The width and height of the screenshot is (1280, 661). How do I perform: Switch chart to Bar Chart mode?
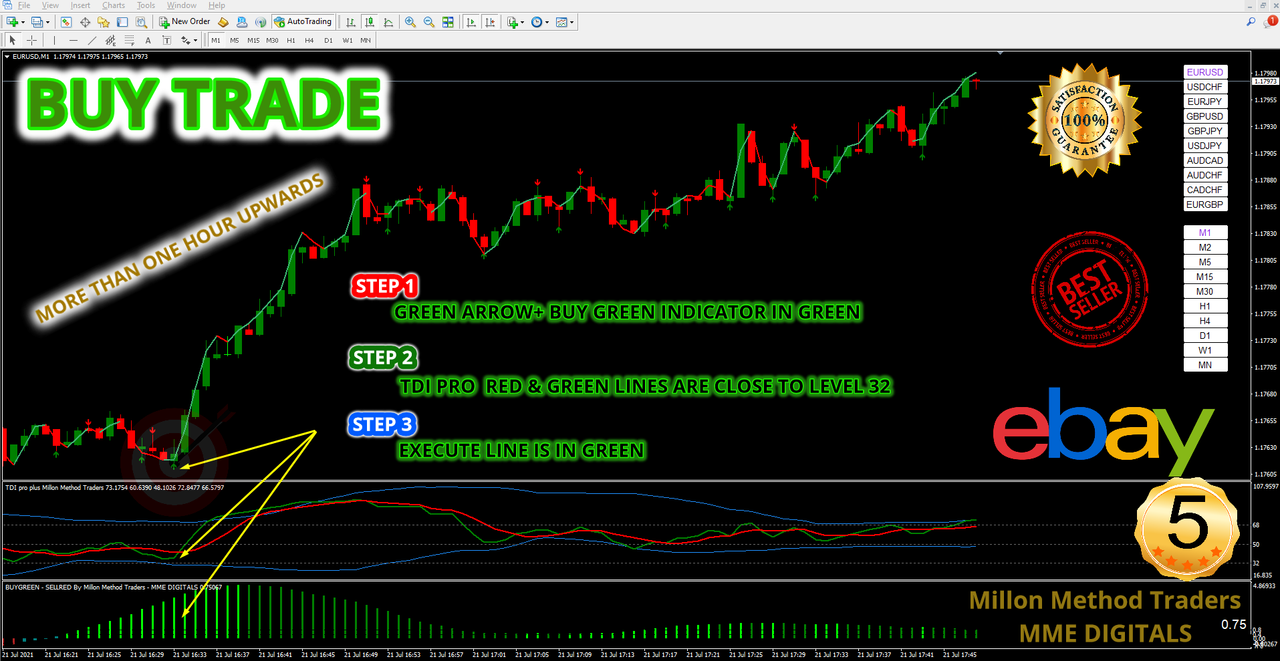click(x=350, y=22)
